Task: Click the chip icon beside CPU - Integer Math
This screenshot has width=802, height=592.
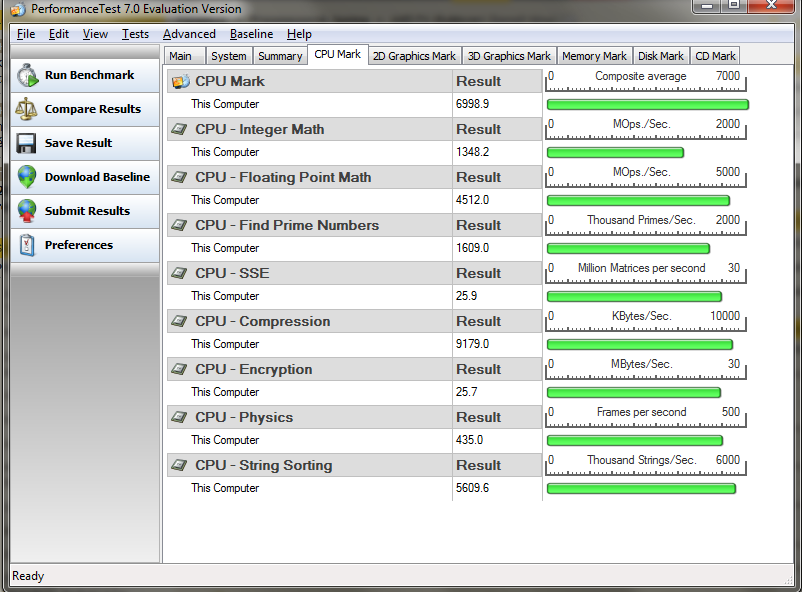Action: 179,129
